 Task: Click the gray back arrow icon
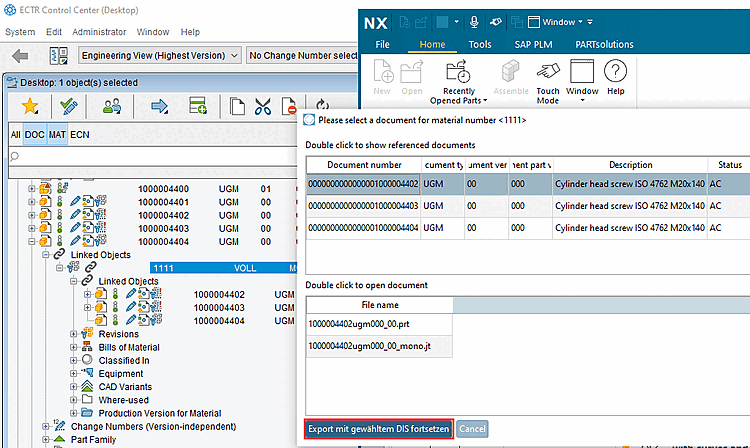[x=20, y=56]
